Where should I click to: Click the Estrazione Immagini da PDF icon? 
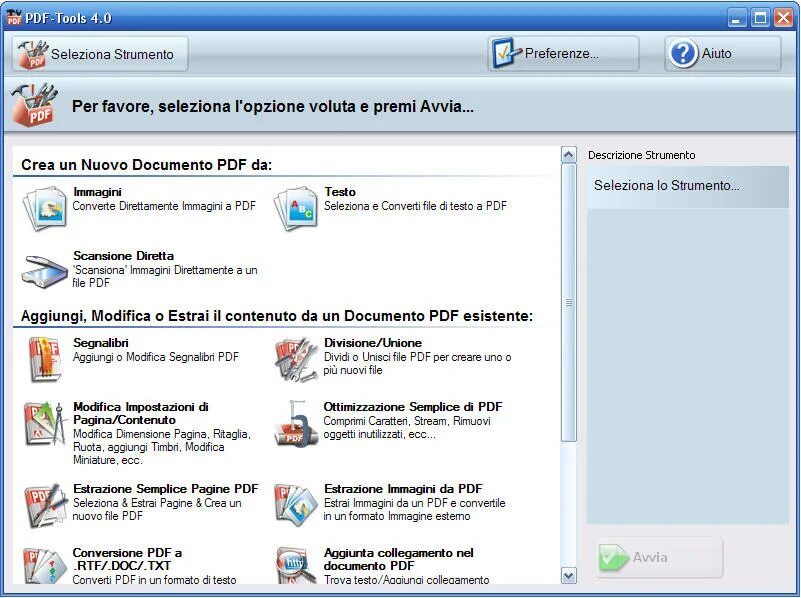pos(296,506)
